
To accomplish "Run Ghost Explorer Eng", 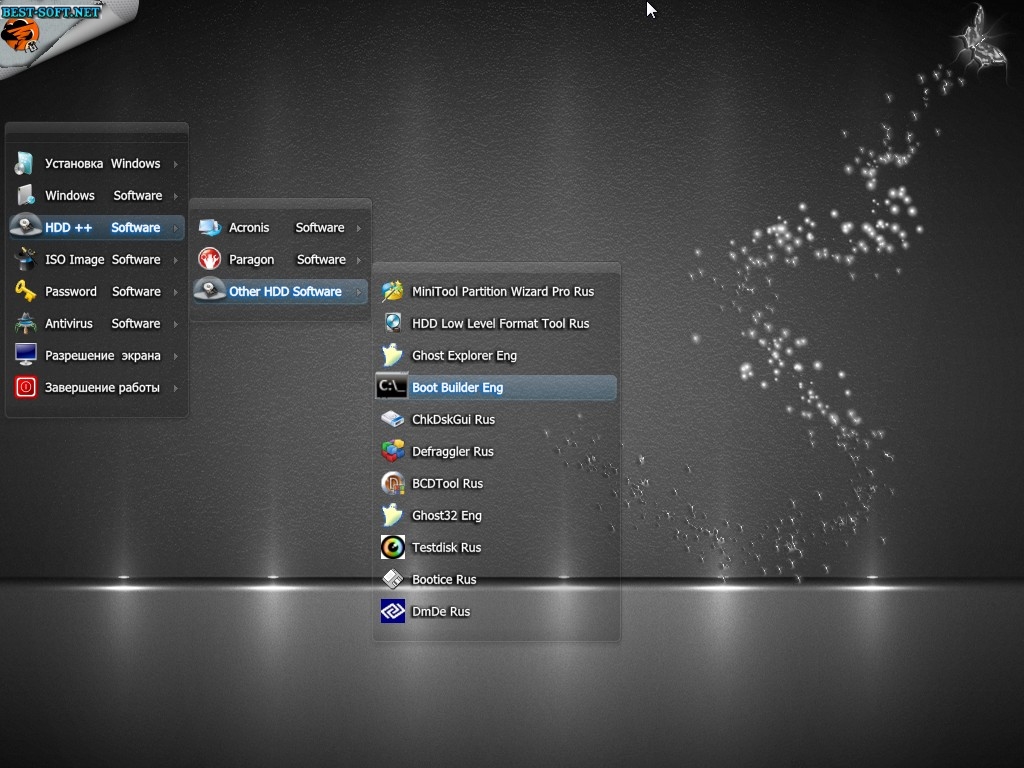I will point(496,355).
